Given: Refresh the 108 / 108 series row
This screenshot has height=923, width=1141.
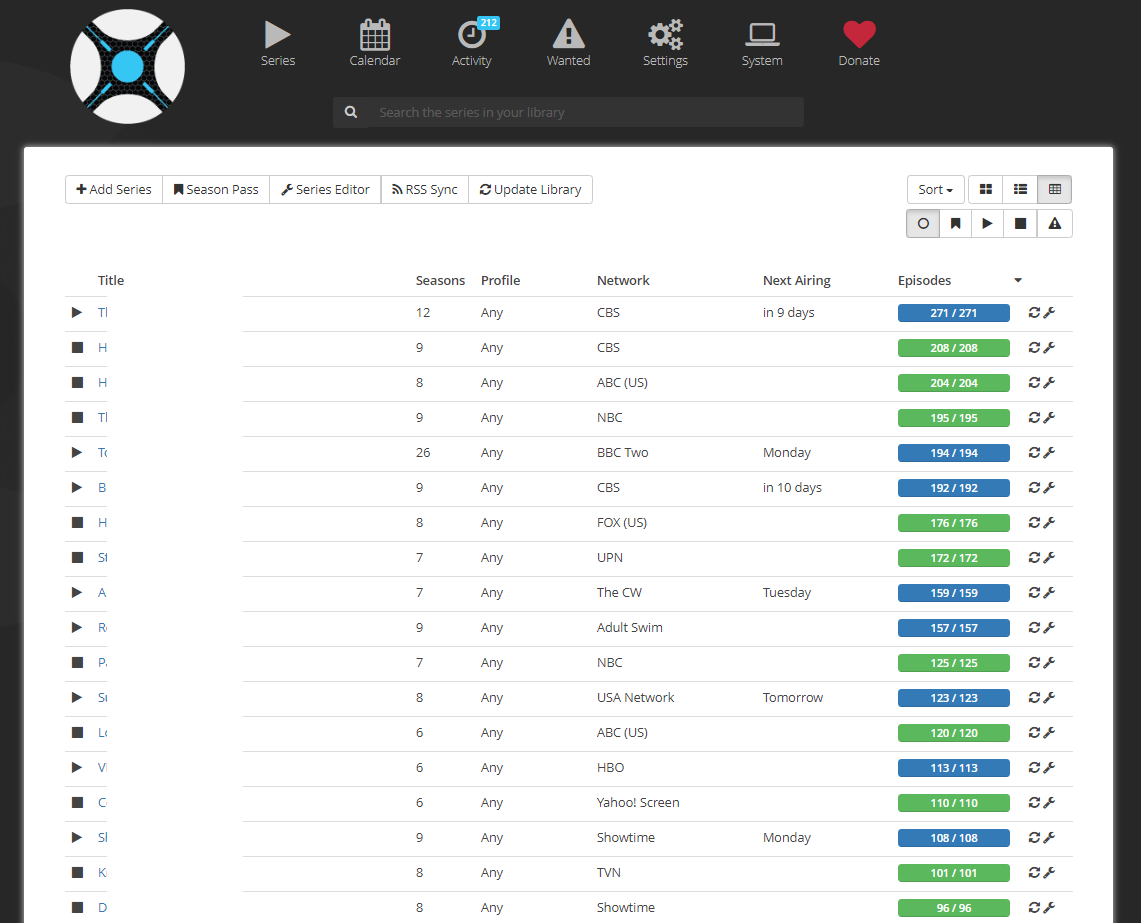Looking at the screenshot, I should click(1034, 837).
